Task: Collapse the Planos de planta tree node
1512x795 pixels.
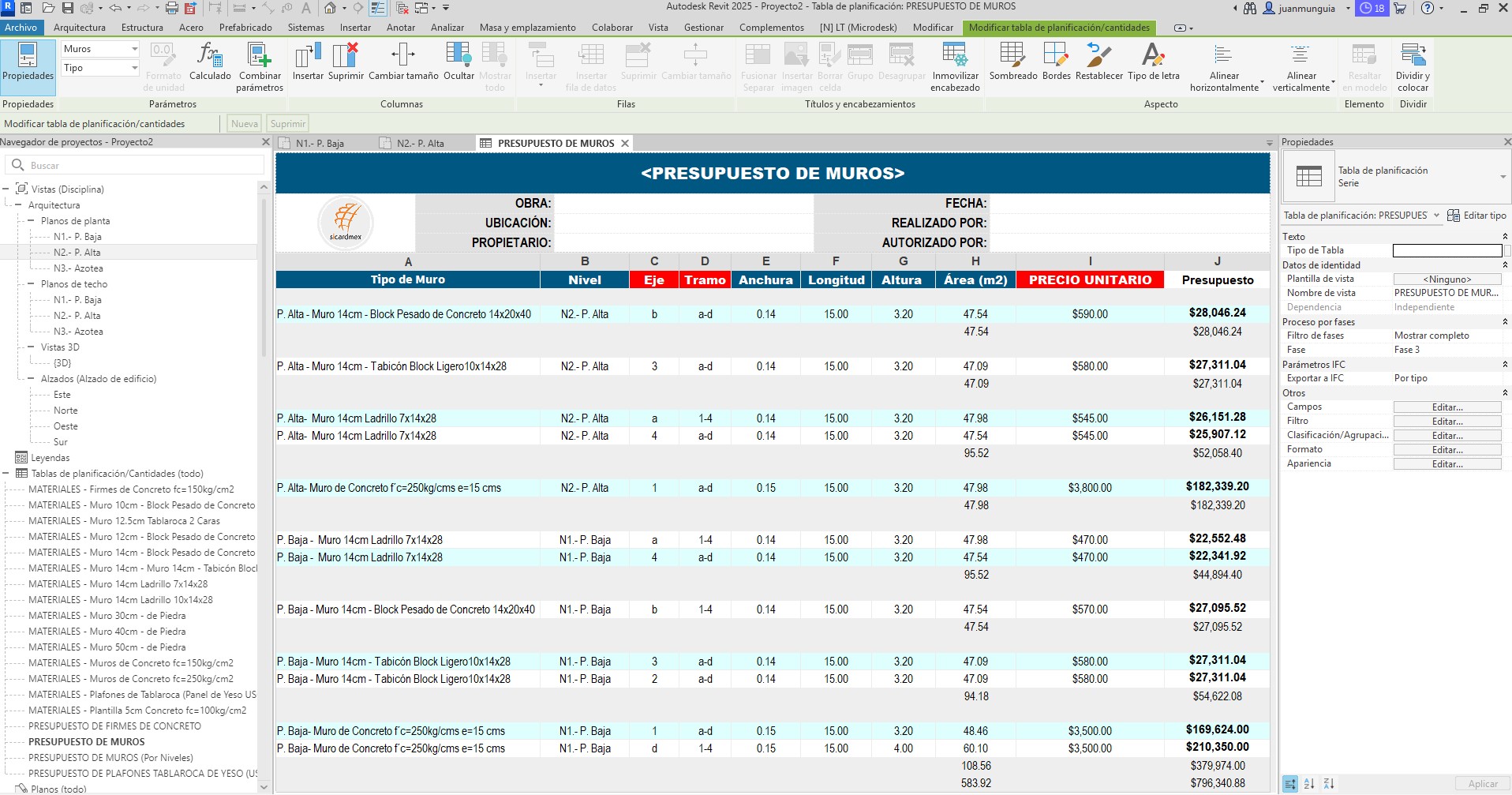Action: click(x=31, y=221)
